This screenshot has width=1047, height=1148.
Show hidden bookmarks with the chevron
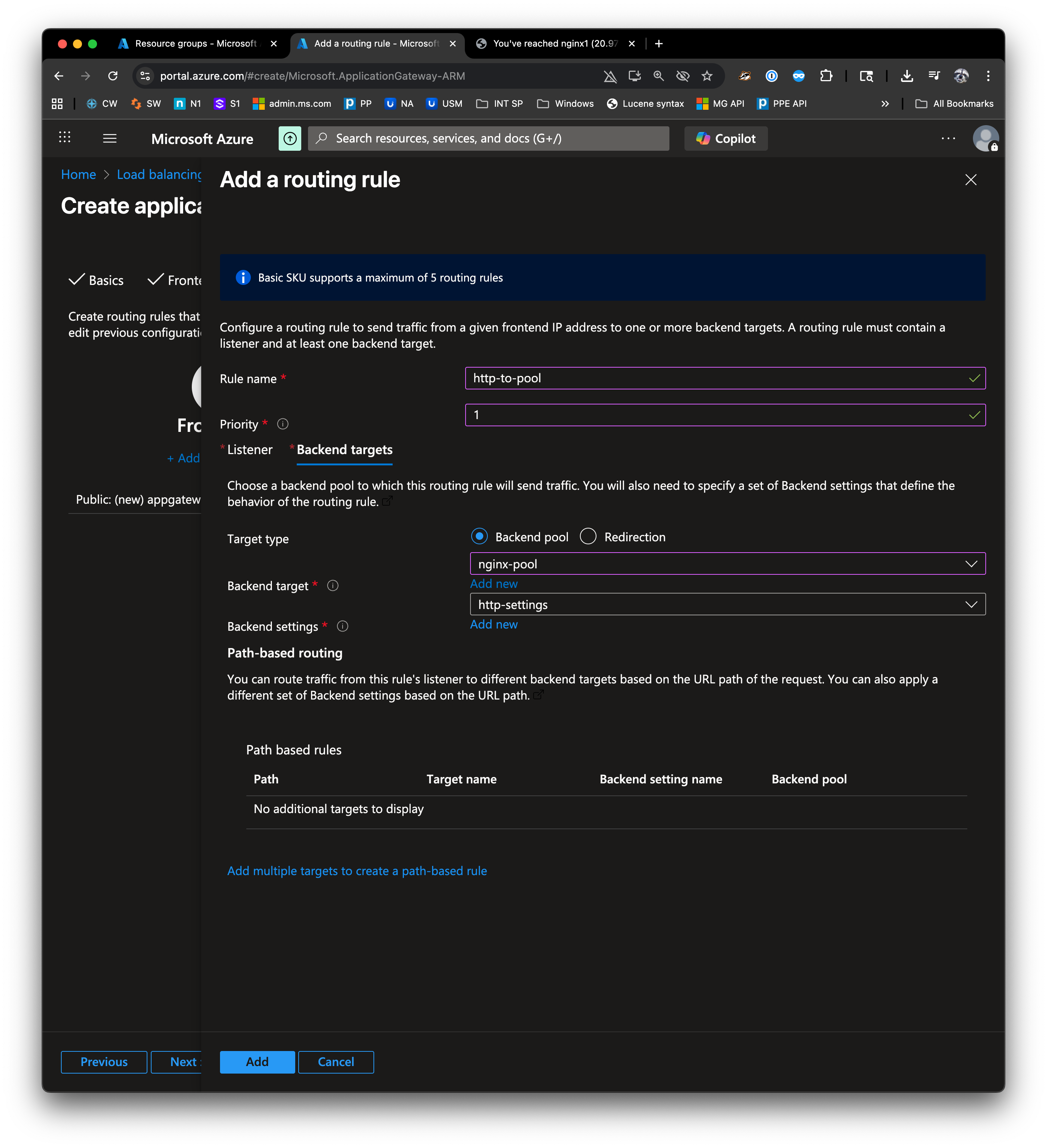[885, 104]
